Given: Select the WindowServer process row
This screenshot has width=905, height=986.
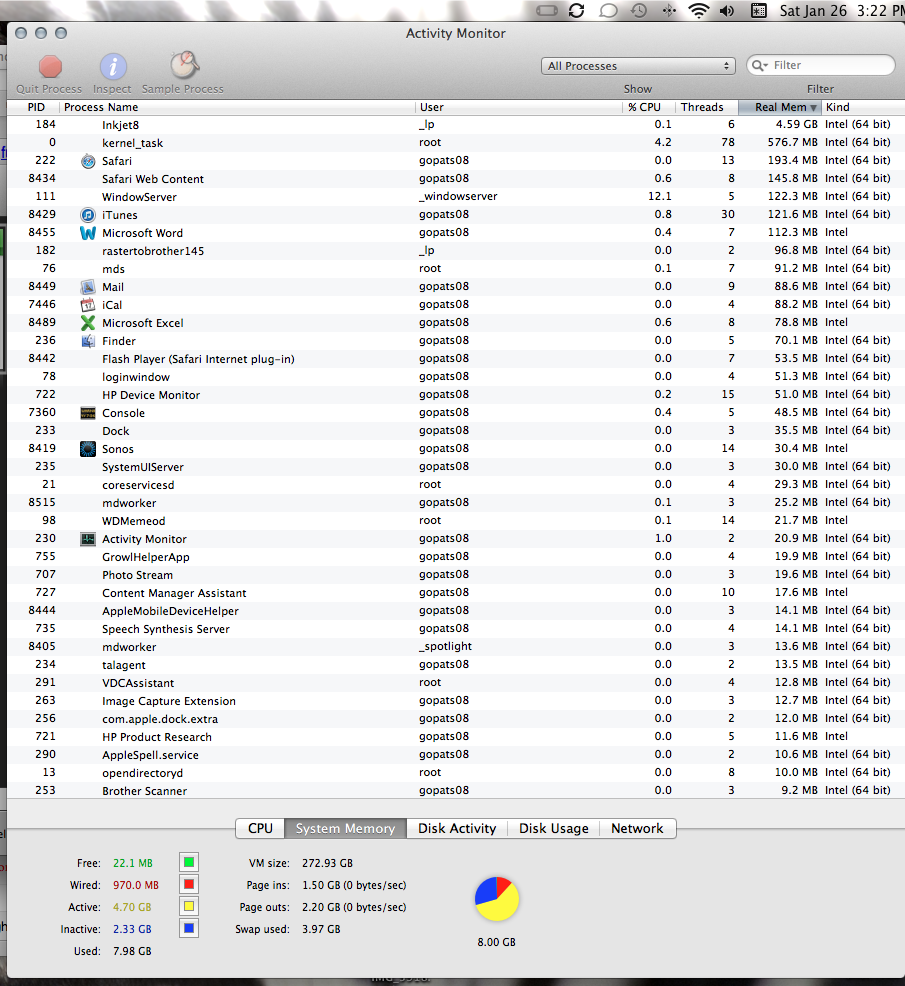Looking at the screenshot, I should 456,197.
